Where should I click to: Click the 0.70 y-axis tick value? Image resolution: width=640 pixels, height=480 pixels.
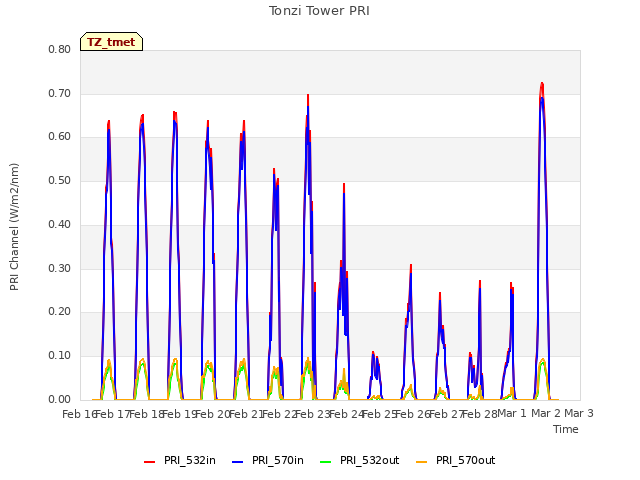coord(60,93)
